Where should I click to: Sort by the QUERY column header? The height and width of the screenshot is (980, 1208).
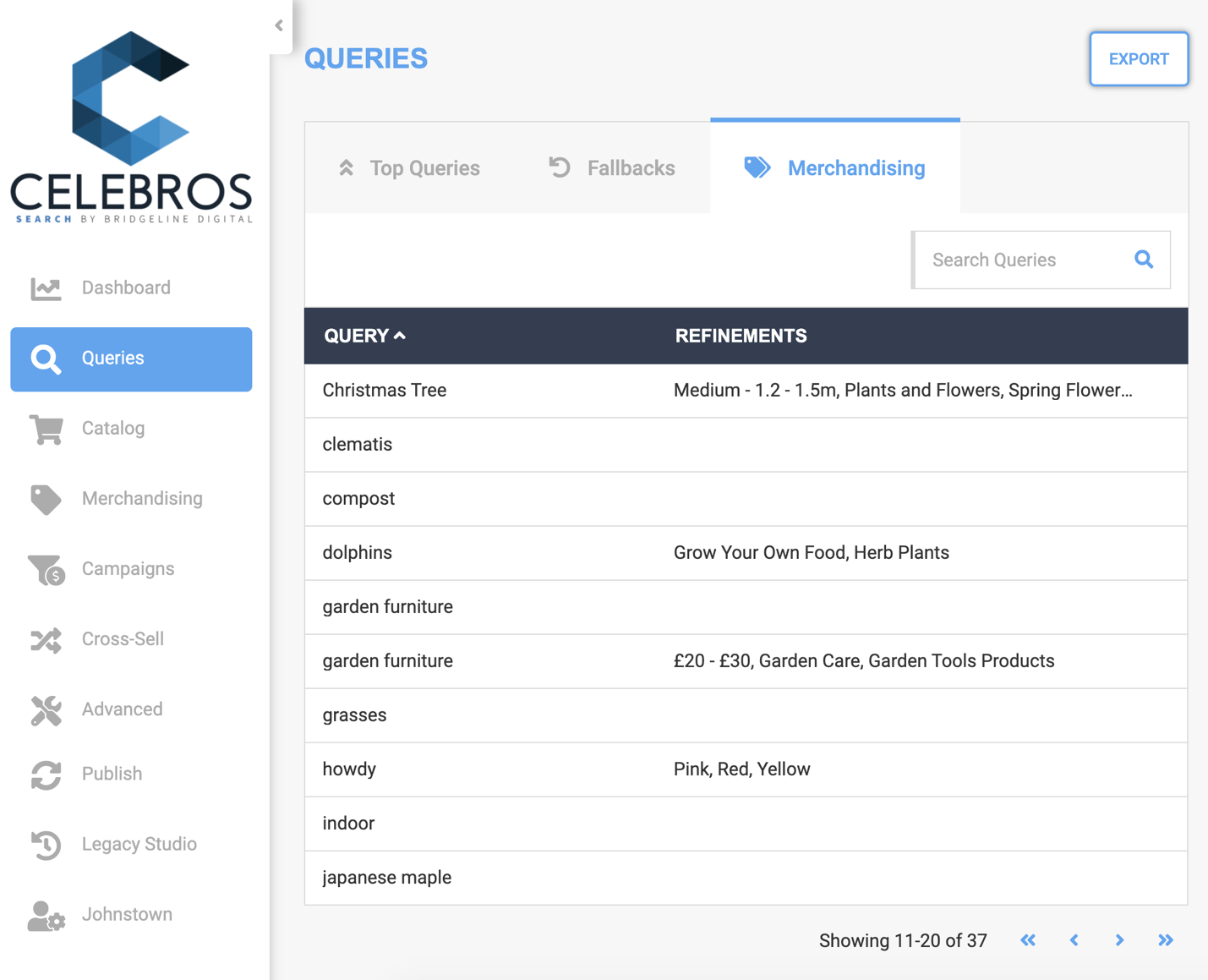pyautogui.click(x=365, y=336)
